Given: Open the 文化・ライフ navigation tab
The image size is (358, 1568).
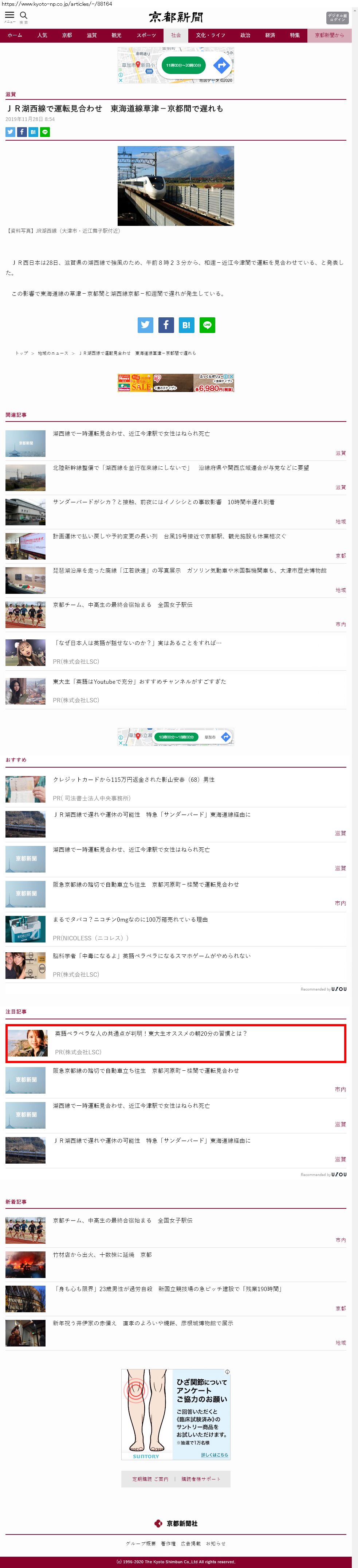Looking at the screenshot, I should click(x=210, y=35).
